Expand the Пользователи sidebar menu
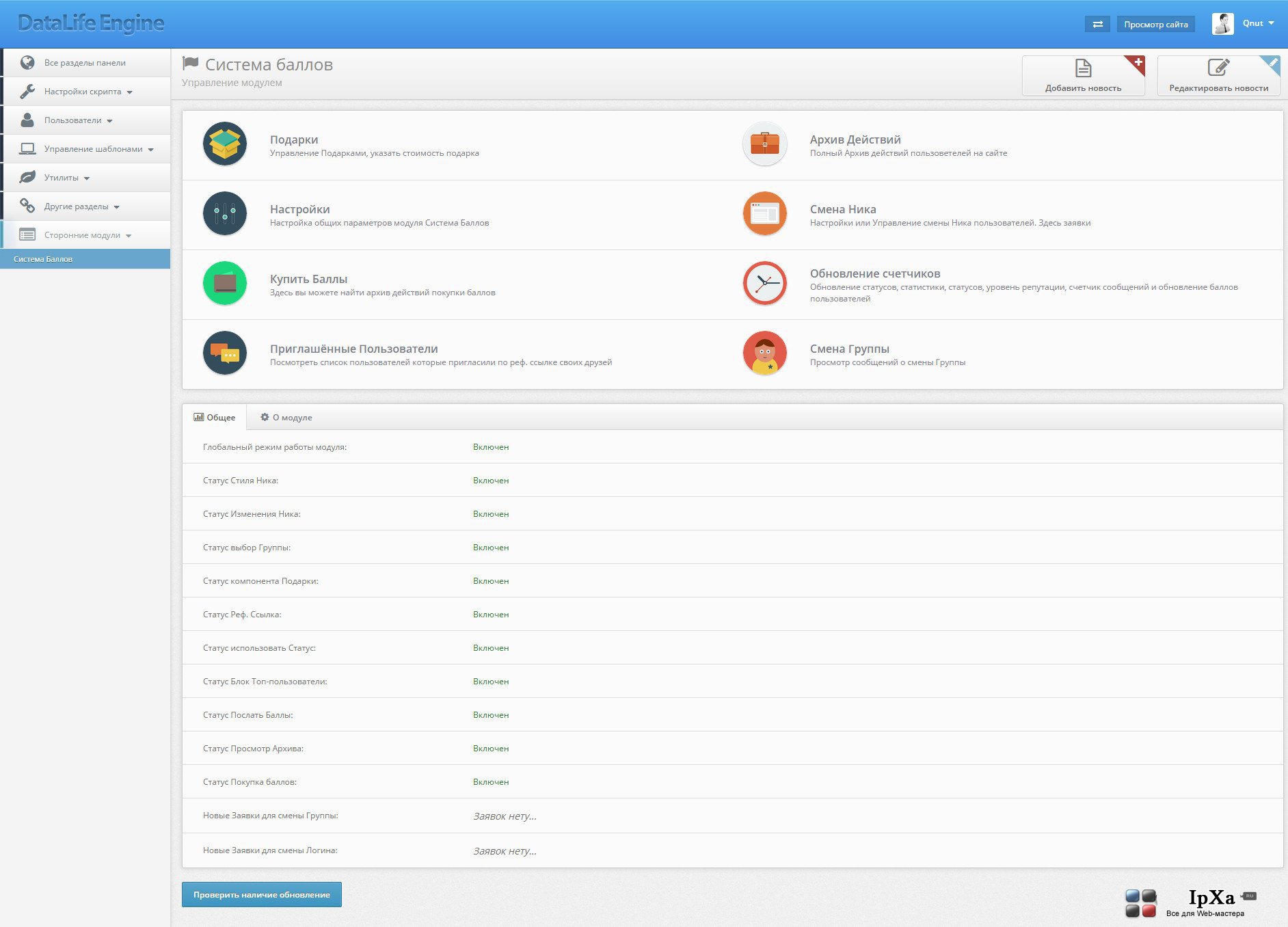This screenshot has height=927, width=1288. pyautogui.click(x=87, y=120)
